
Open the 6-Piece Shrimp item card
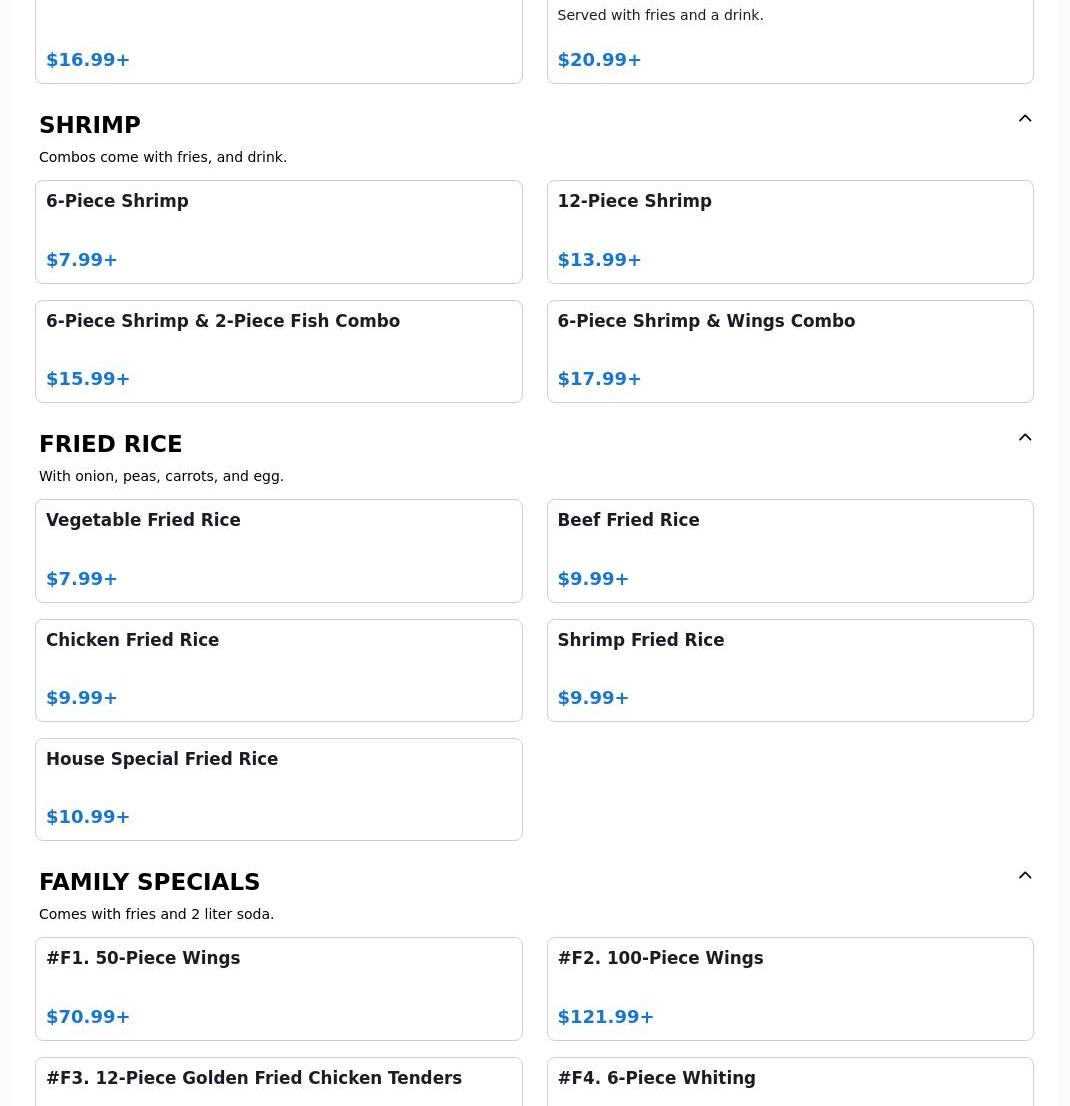[x=279, y=232]
